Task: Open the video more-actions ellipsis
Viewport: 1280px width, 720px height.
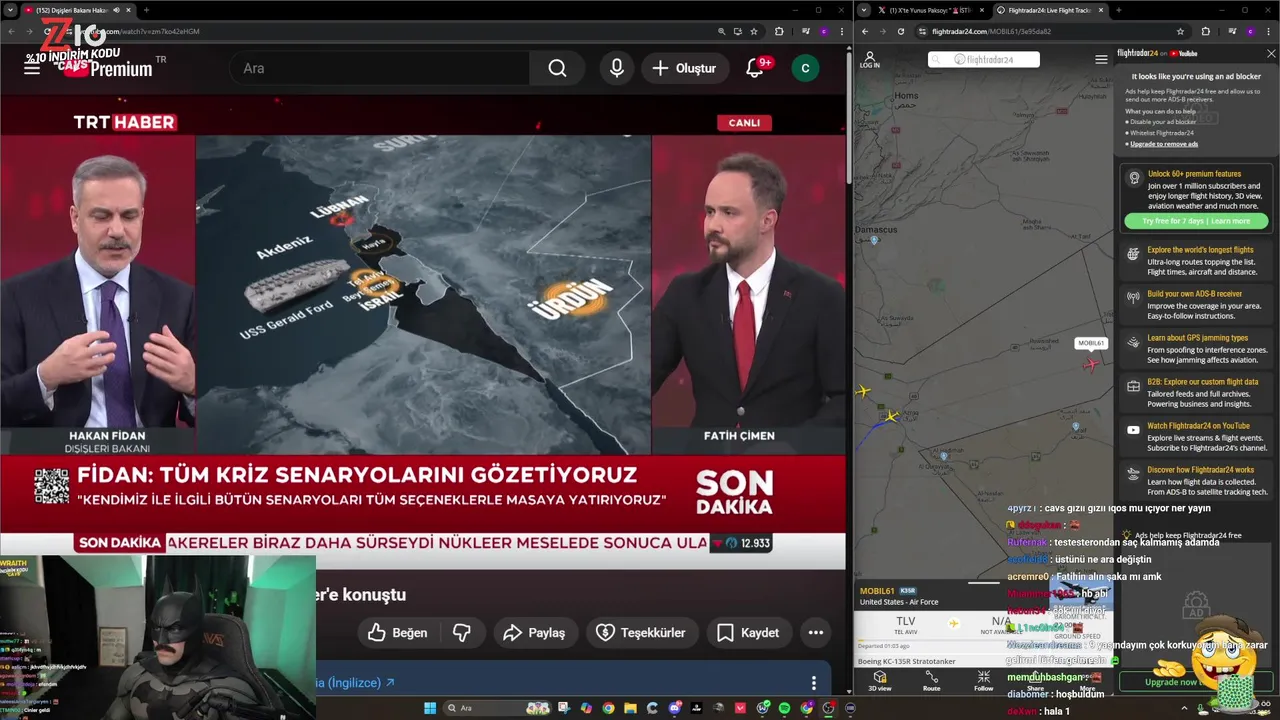Action: tap(816, 632)
